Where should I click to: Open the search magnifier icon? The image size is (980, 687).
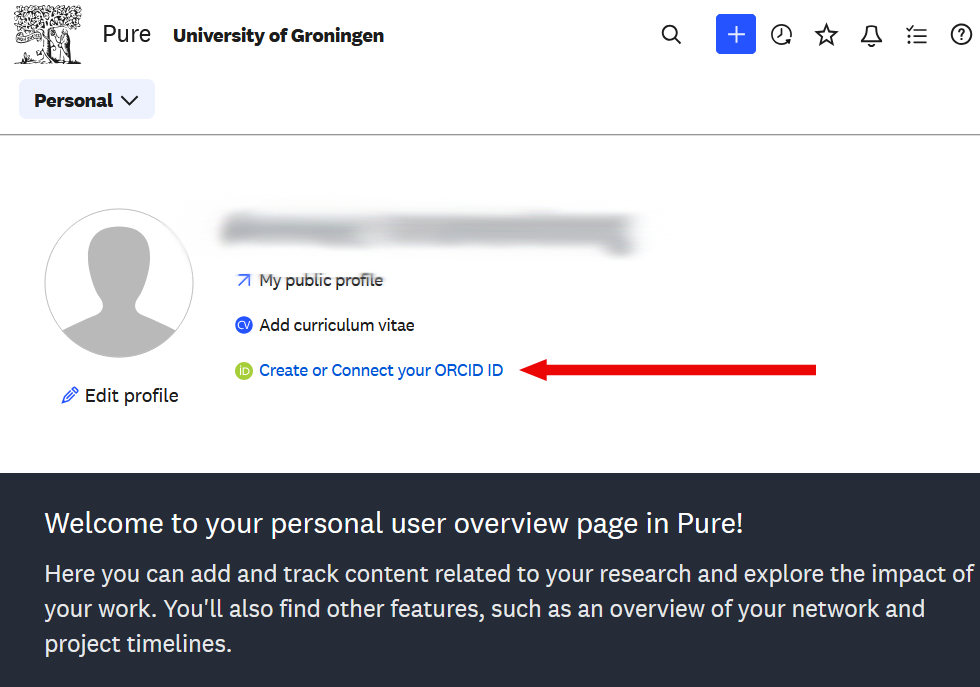pyautogui.click(x=671, y=34)
